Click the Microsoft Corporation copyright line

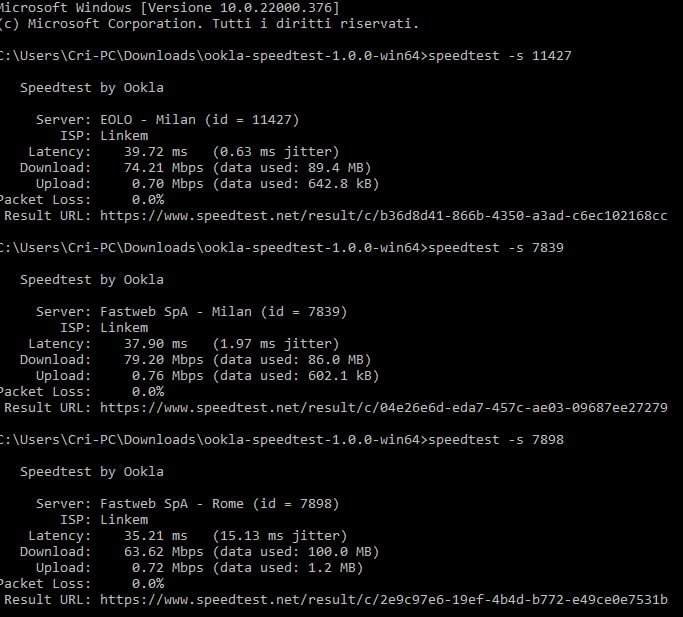208,23
